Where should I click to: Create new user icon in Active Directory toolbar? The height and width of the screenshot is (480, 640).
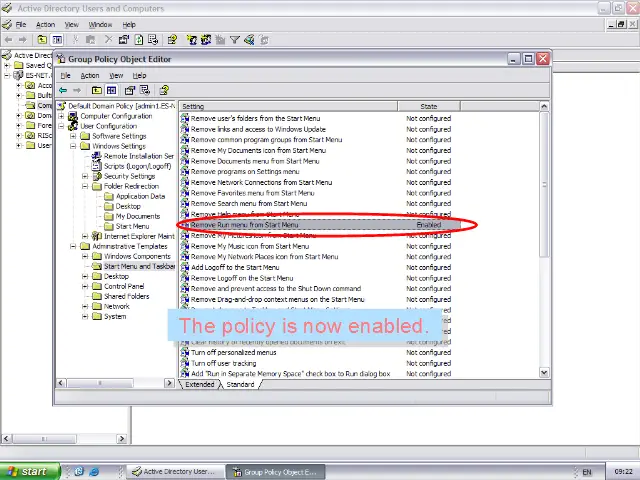click(191, 40)
